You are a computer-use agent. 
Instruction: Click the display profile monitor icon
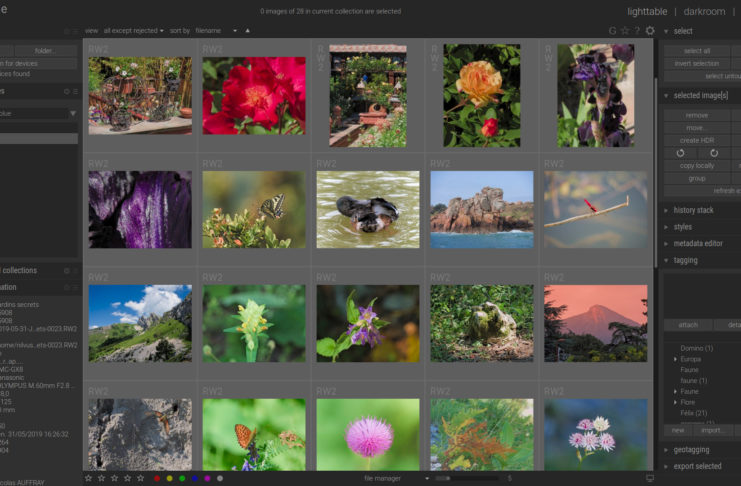(x=650, y=478)
